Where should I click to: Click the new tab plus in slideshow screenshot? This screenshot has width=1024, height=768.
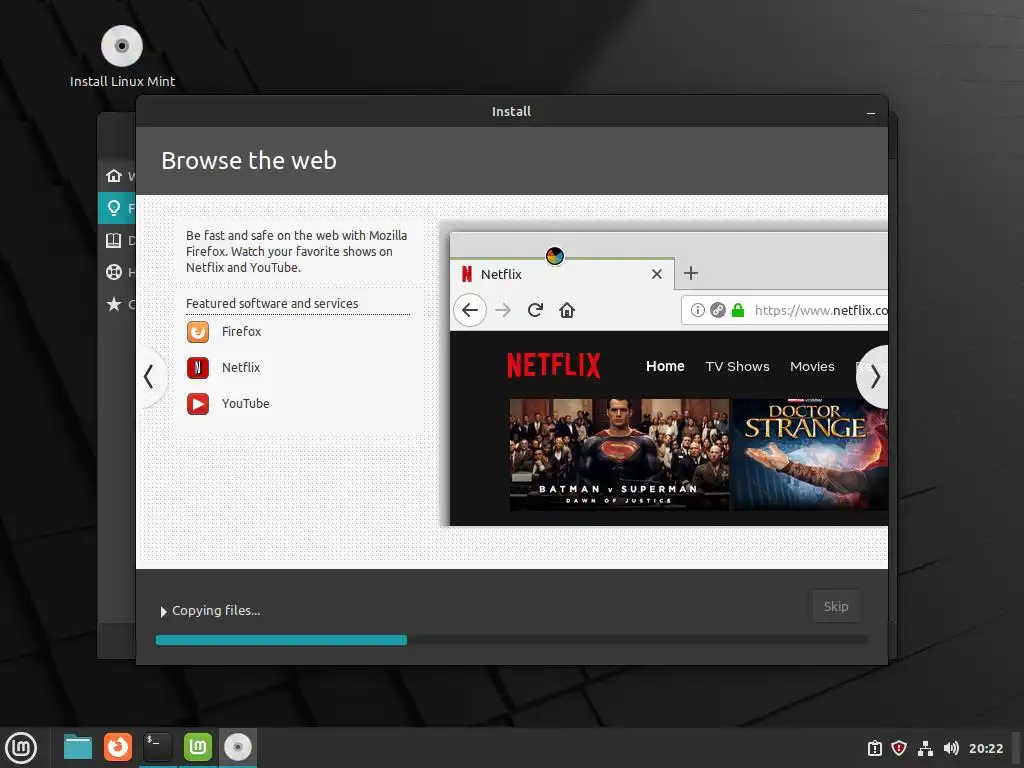point(691,273)
